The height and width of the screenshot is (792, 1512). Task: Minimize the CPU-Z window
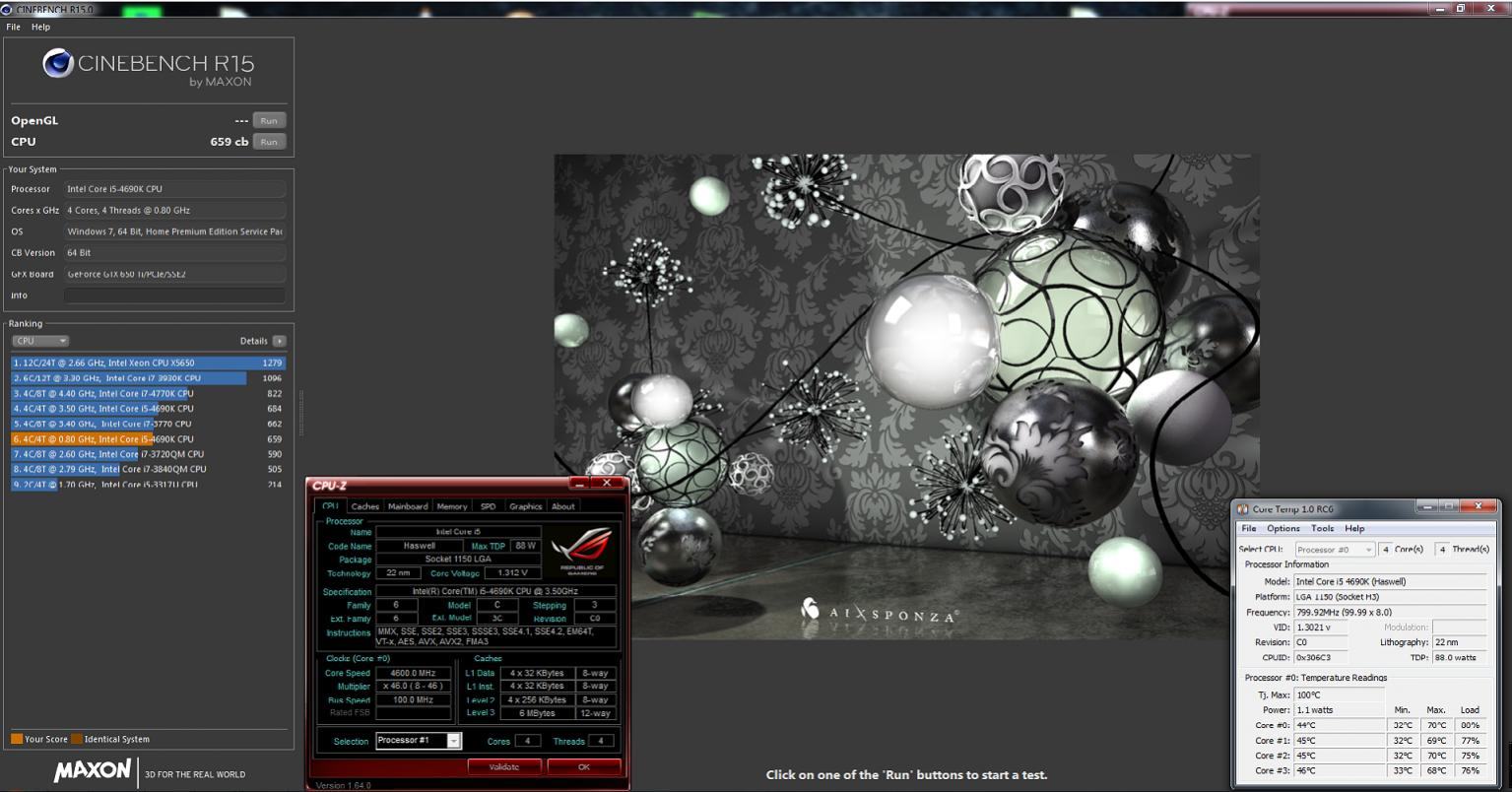[580, 484]
